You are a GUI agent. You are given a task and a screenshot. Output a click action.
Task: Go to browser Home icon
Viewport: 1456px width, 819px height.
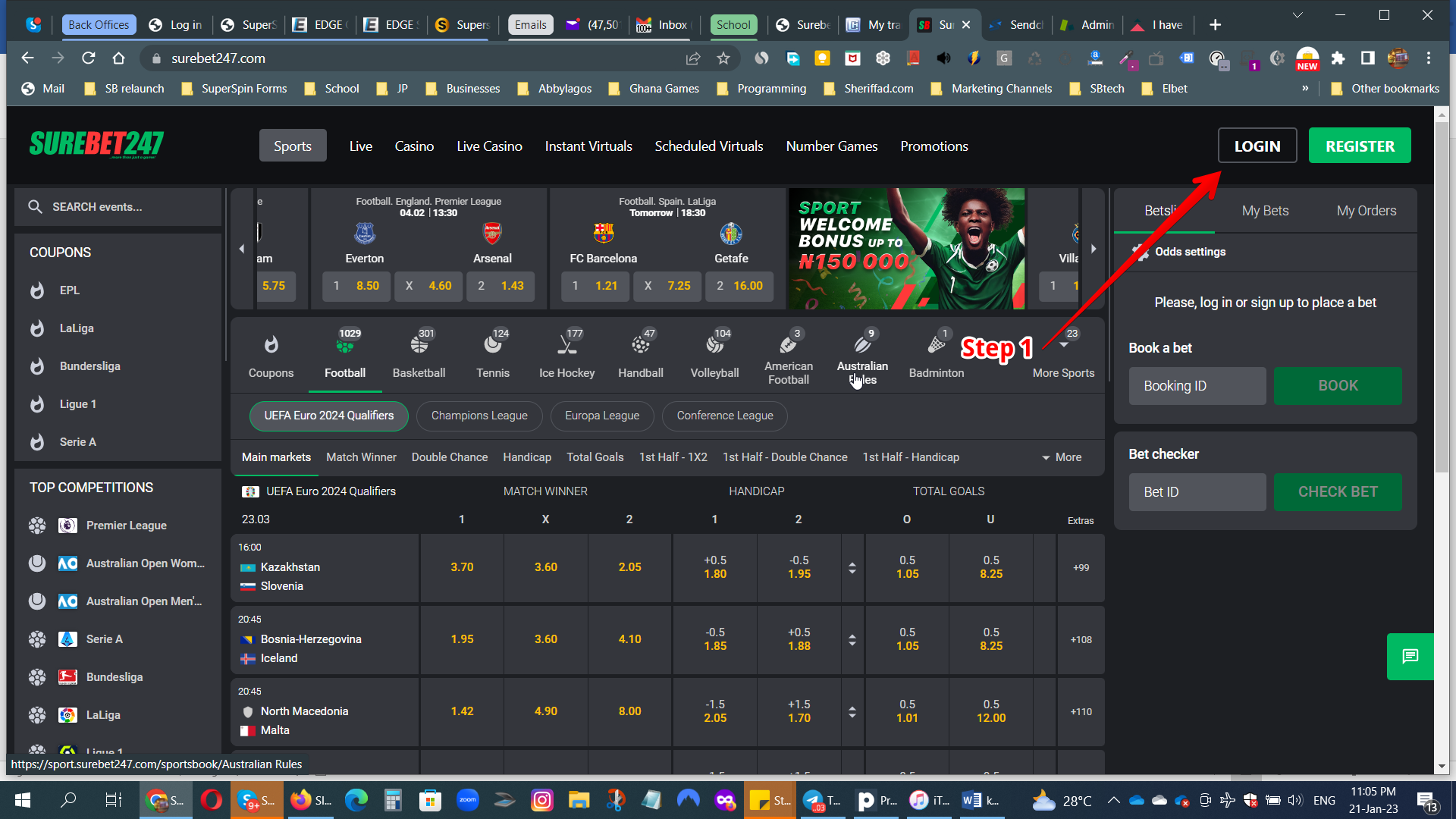[x=118, y=58]
